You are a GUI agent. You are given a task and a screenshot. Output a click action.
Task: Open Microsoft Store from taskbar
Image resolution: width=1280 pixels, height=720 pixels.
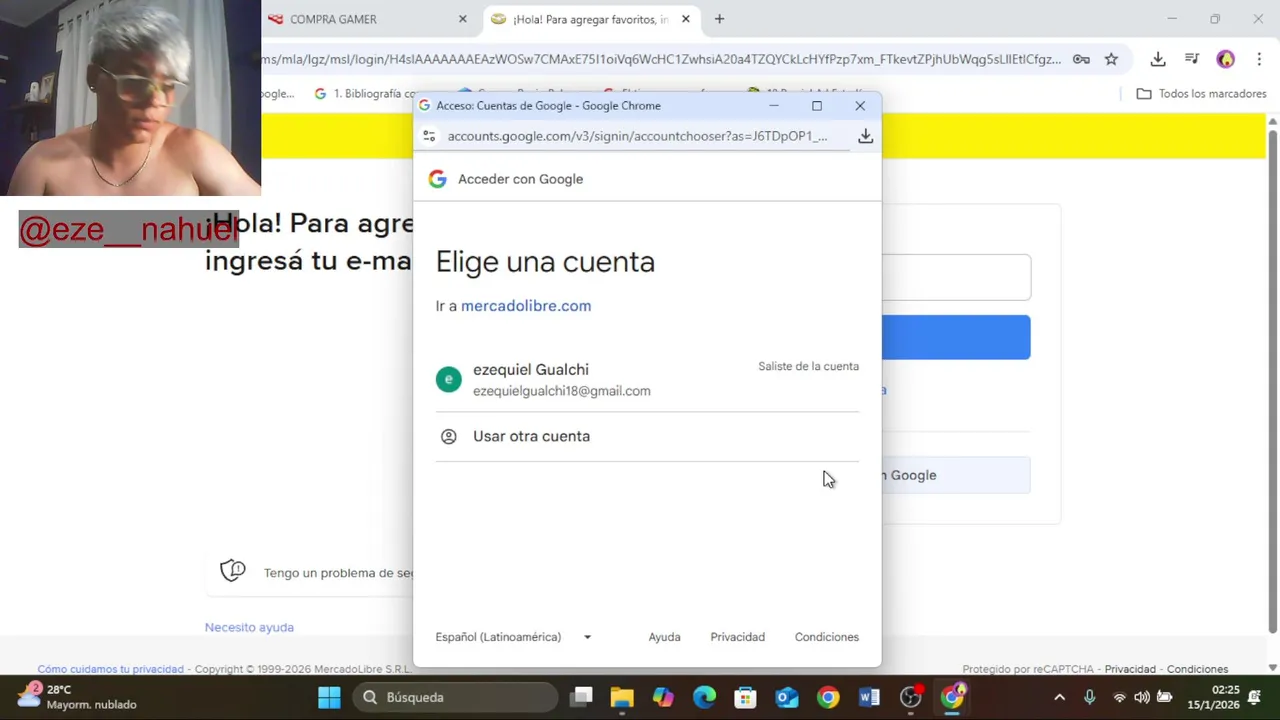(745, 697)
